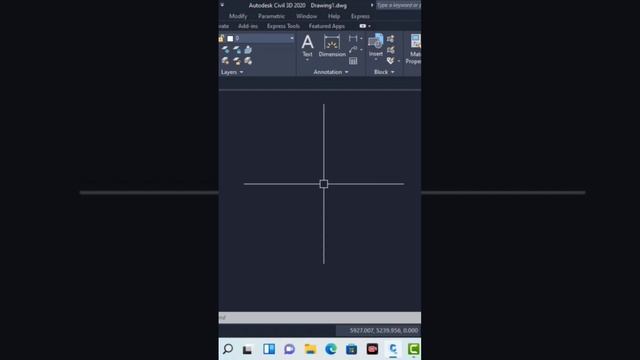Launch Microsoft Edge from the taskbar

tap(331, 349)
